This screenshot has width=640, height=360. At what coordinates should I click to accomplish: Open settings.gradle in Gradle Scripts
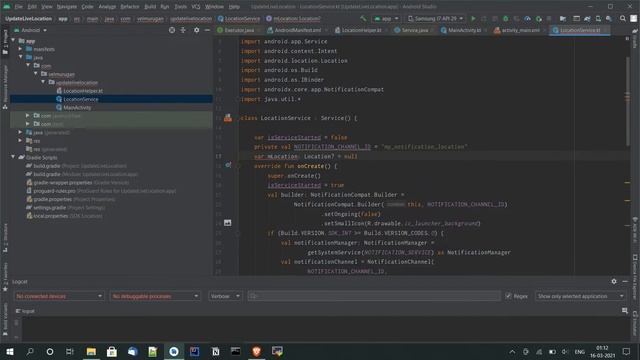coord(50,207)
